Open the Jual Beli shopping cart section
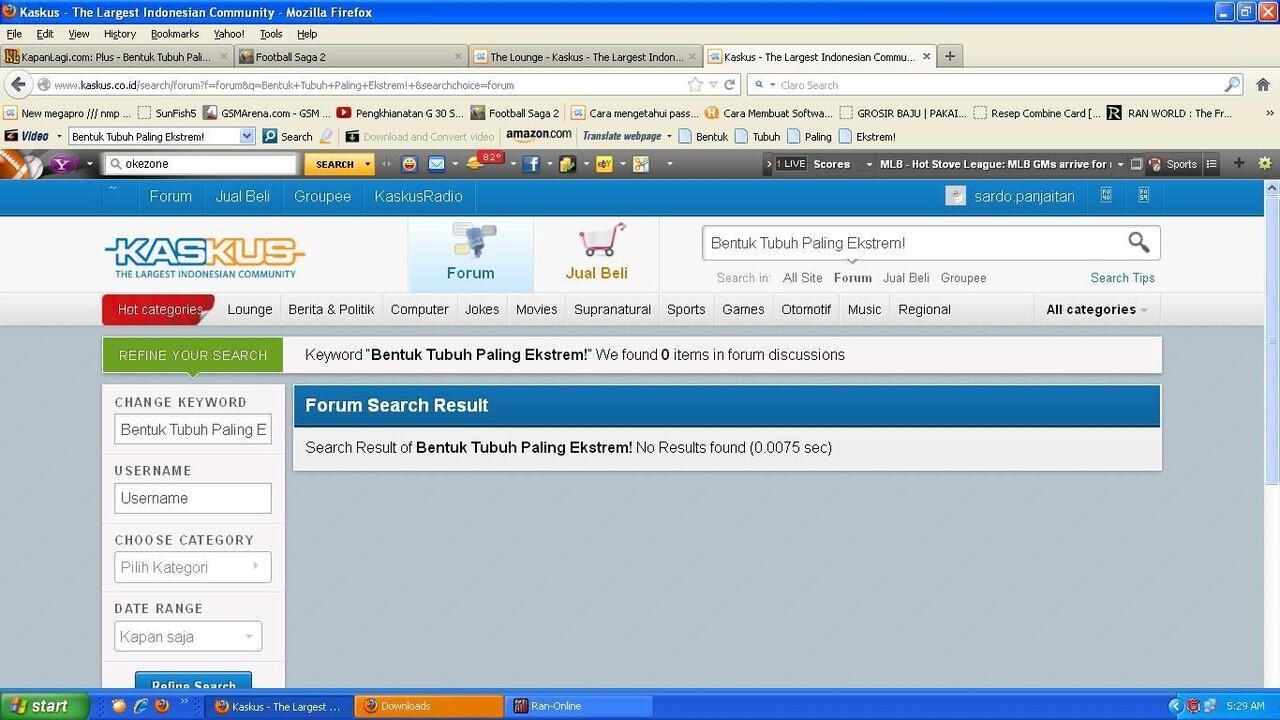This screenshot has height=720, width=1280. [596, 254]
